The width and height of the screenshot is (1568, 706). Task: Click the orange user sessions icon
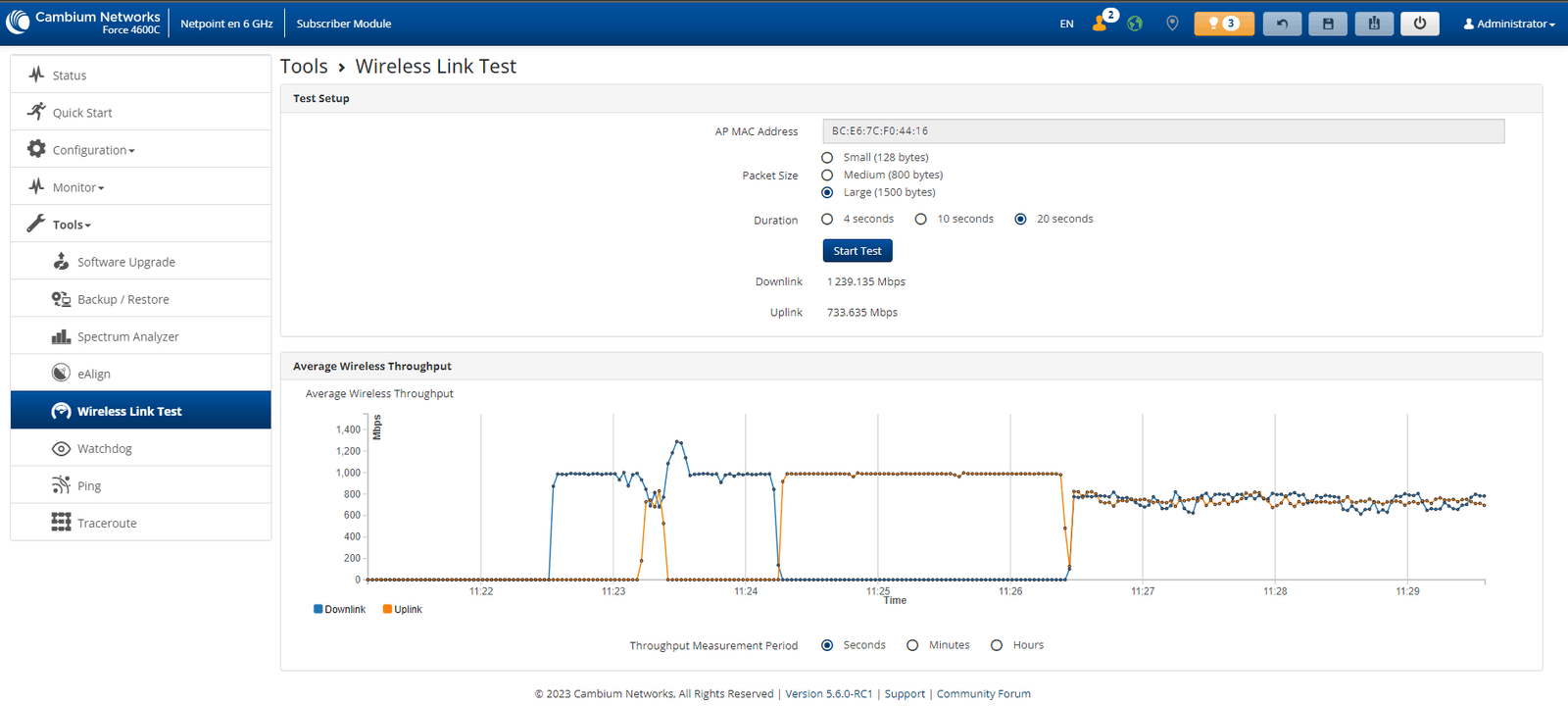tap(1101, 24)
